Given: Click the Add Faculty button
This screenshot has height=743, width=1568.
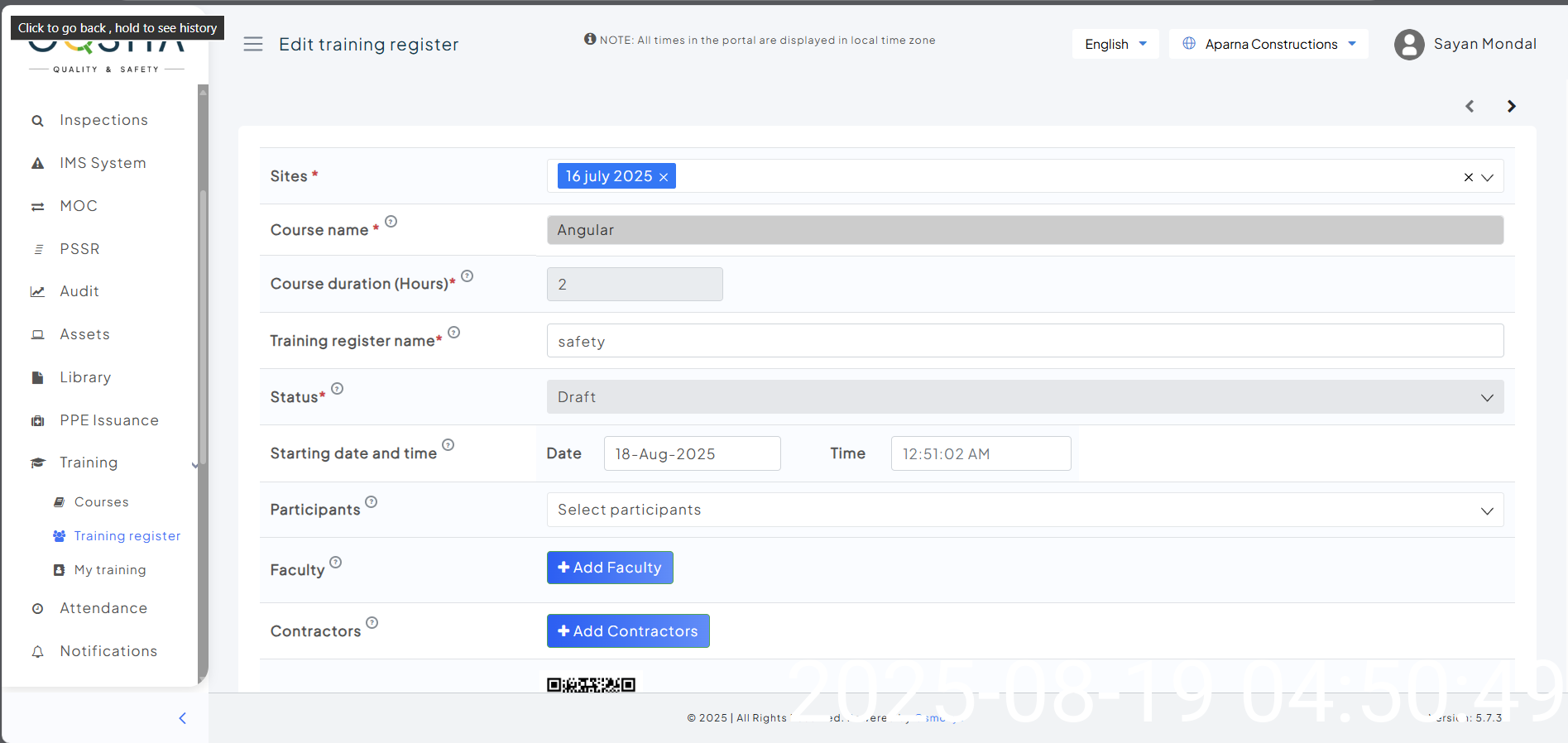Looking at the screenshot, I should (x=610, y=568).
